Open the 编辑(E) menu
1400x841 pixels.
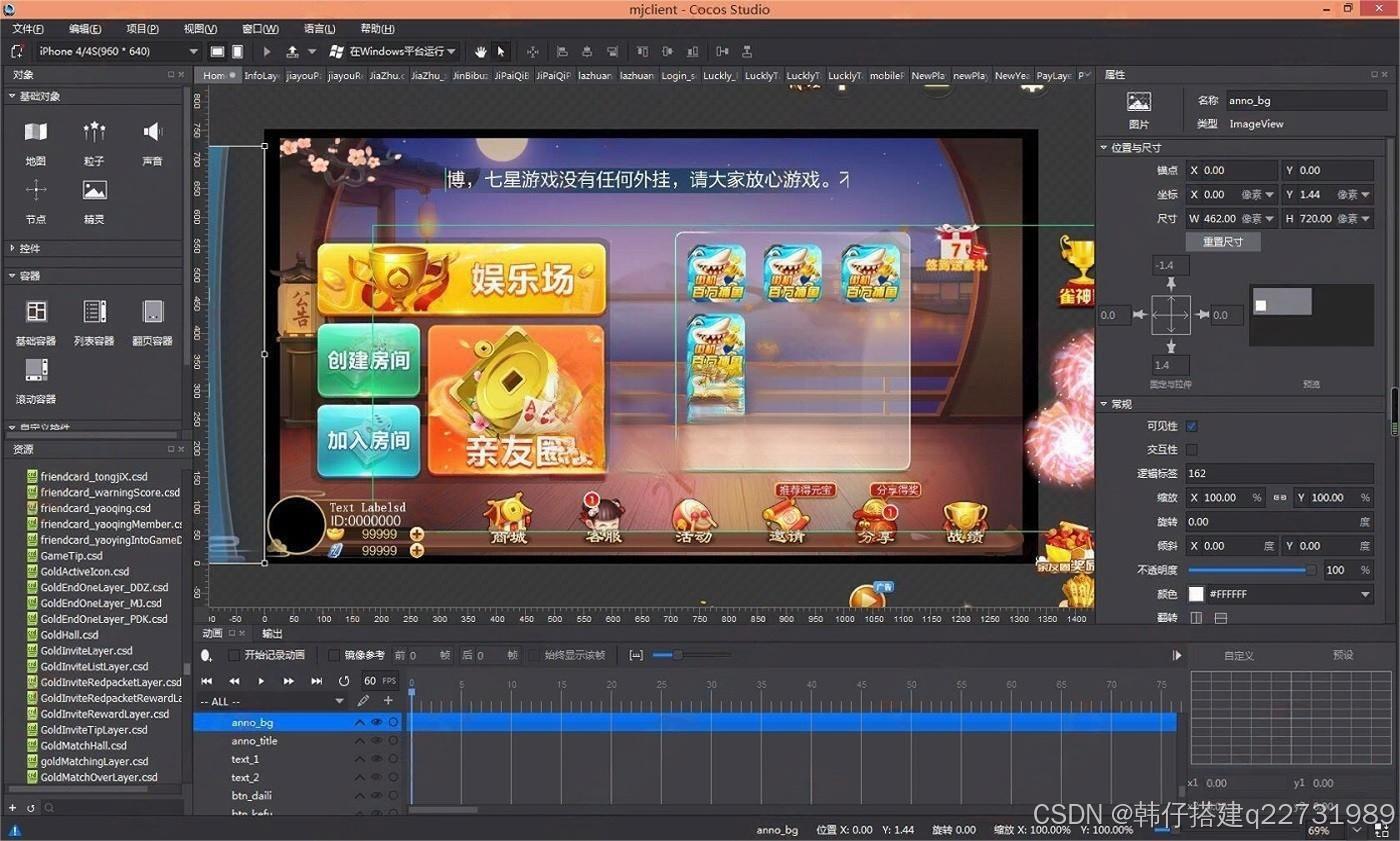pos(85,29)
